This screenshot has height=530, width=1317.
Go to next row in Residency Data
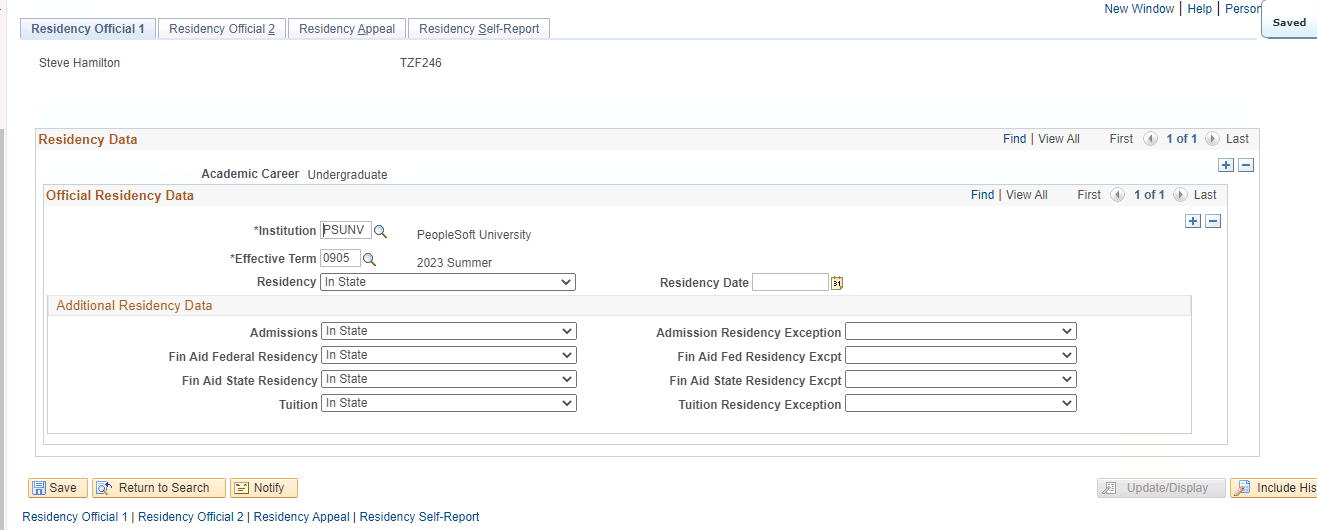[x=1212, y=139]
